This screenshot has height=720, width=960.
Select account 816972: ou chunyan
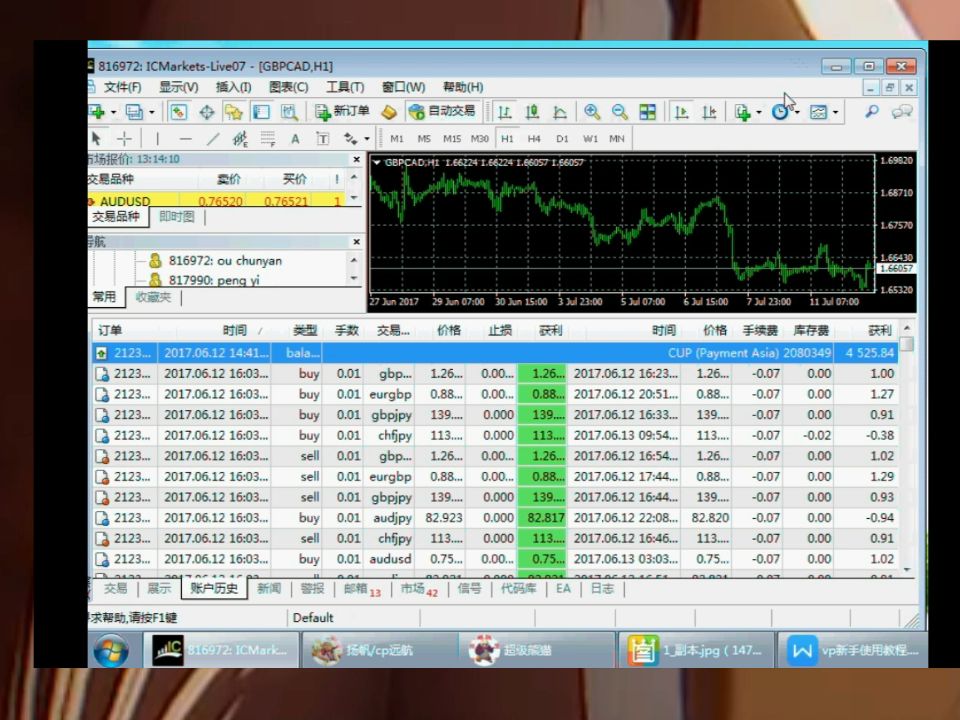pyautogui.click(x=225, y=260)
